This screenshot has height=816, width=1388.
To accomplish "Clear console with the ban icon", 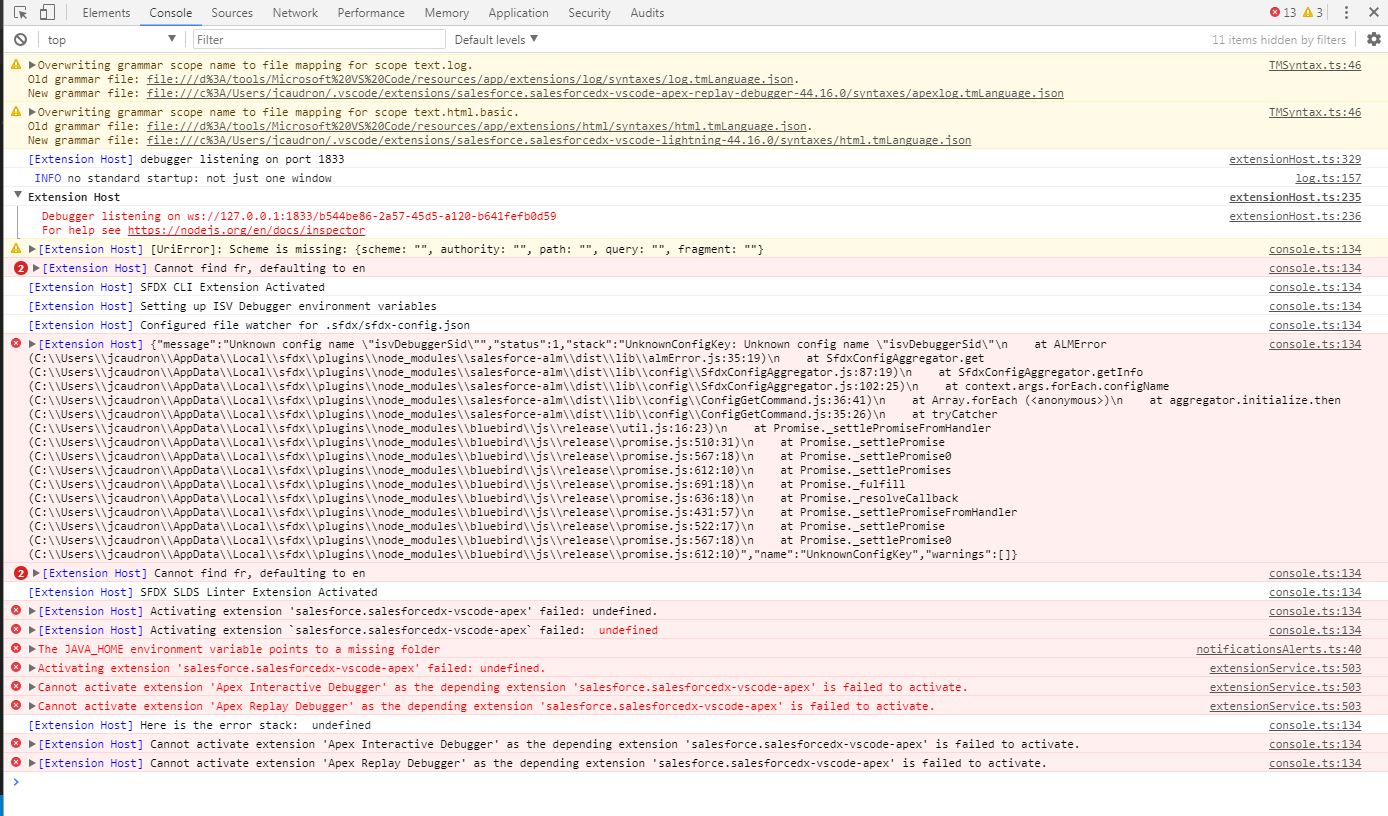I will [20, 39].
